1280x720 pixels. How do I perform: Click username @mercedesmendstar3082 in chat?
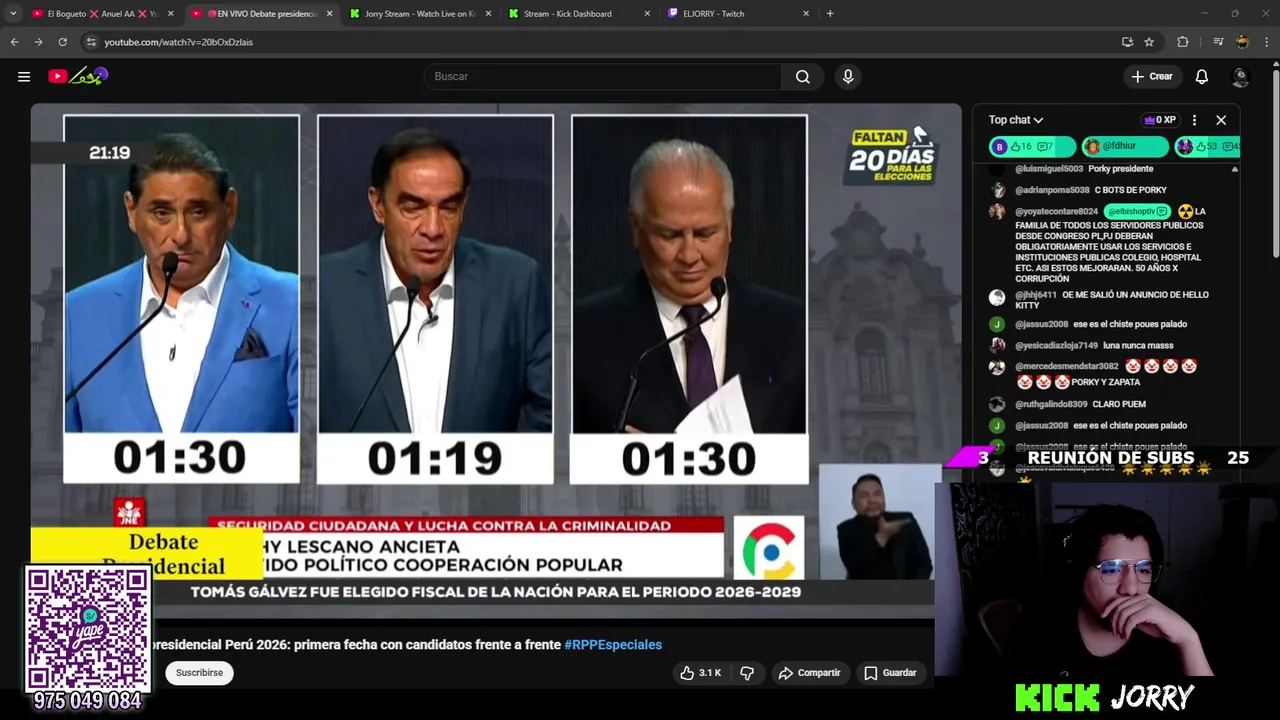click(1066, 367)
